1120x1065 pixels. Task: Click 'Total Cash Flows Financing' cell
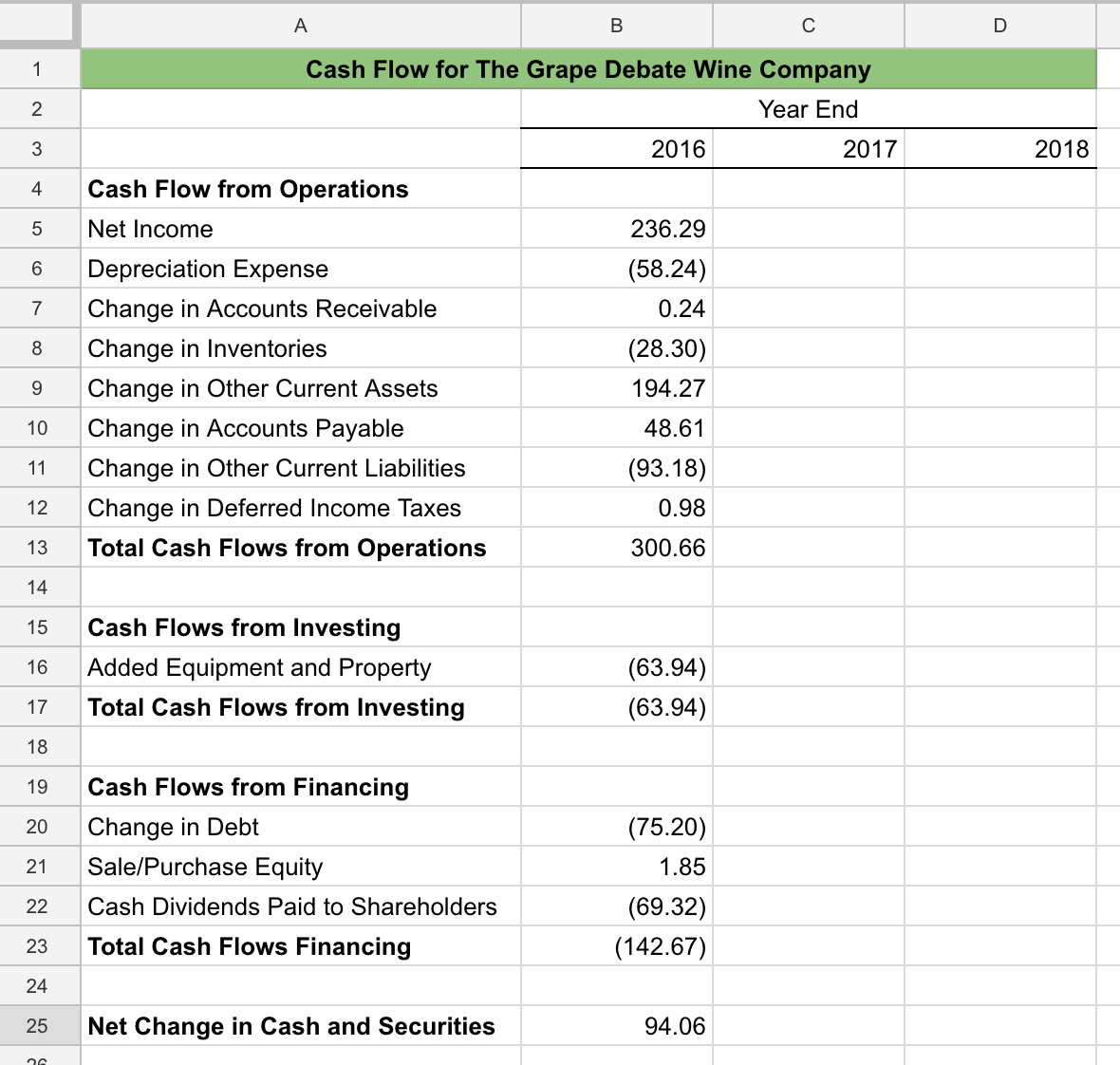[301, 946]
